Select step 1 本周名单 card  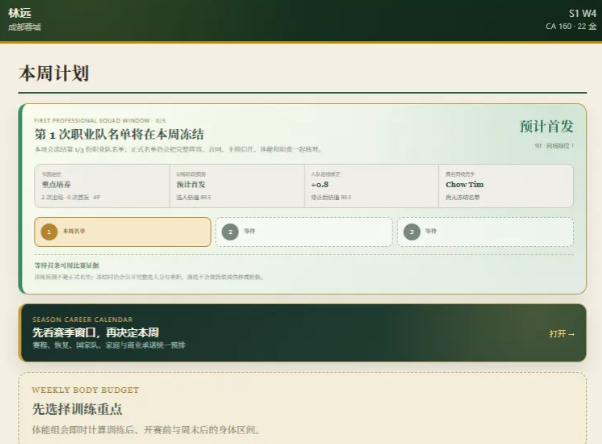[122, 232]
